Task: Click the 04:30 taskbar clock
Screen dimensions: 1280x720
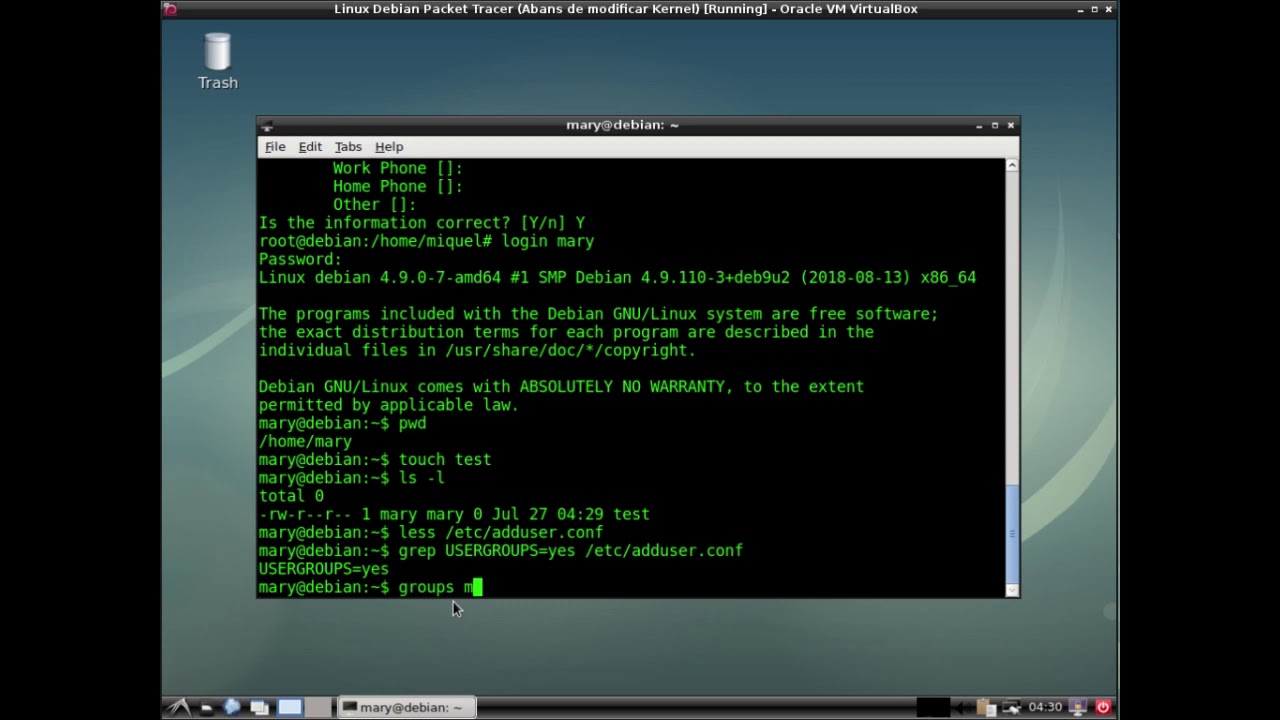Action: tap(1045, 707)
